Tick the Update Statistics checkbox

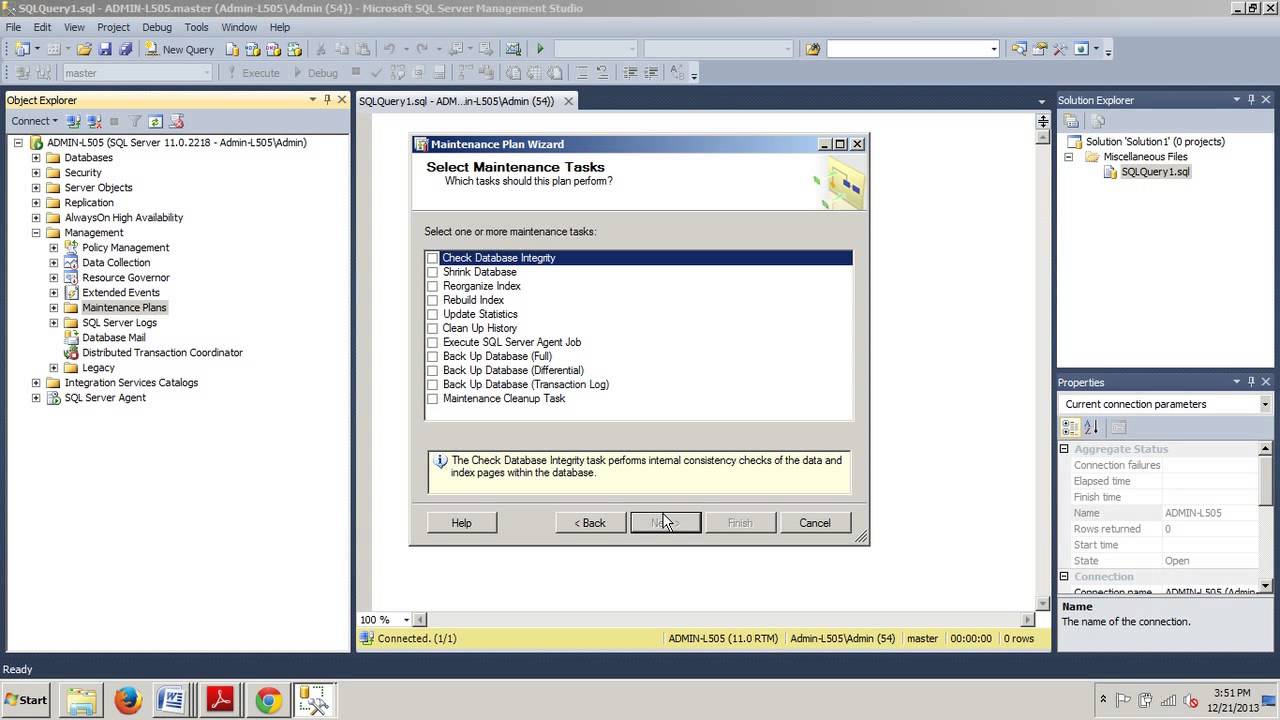click(x=433, y=314)
